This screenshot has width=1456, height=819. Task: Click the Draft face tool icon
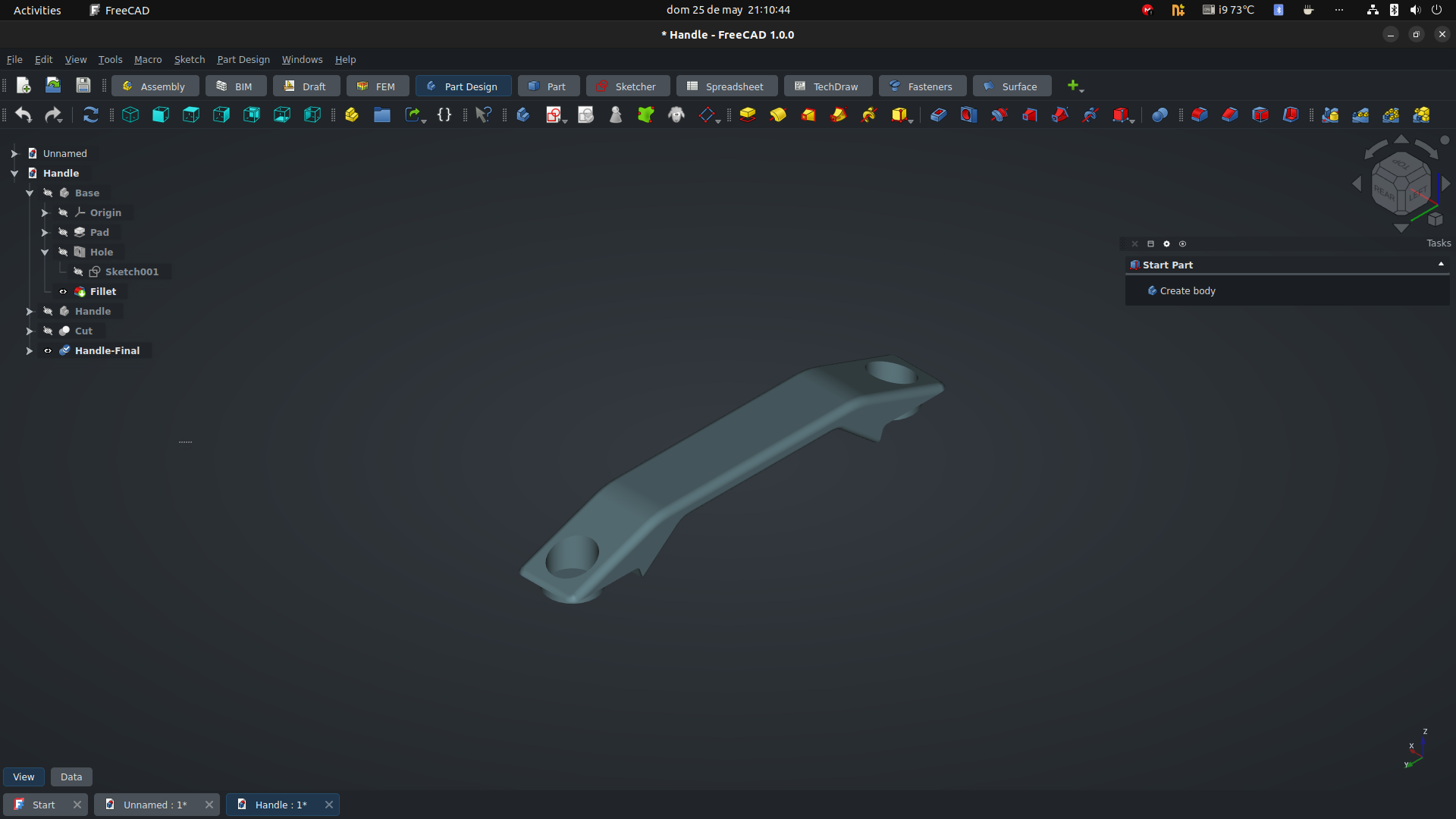tap(1260, 115)
